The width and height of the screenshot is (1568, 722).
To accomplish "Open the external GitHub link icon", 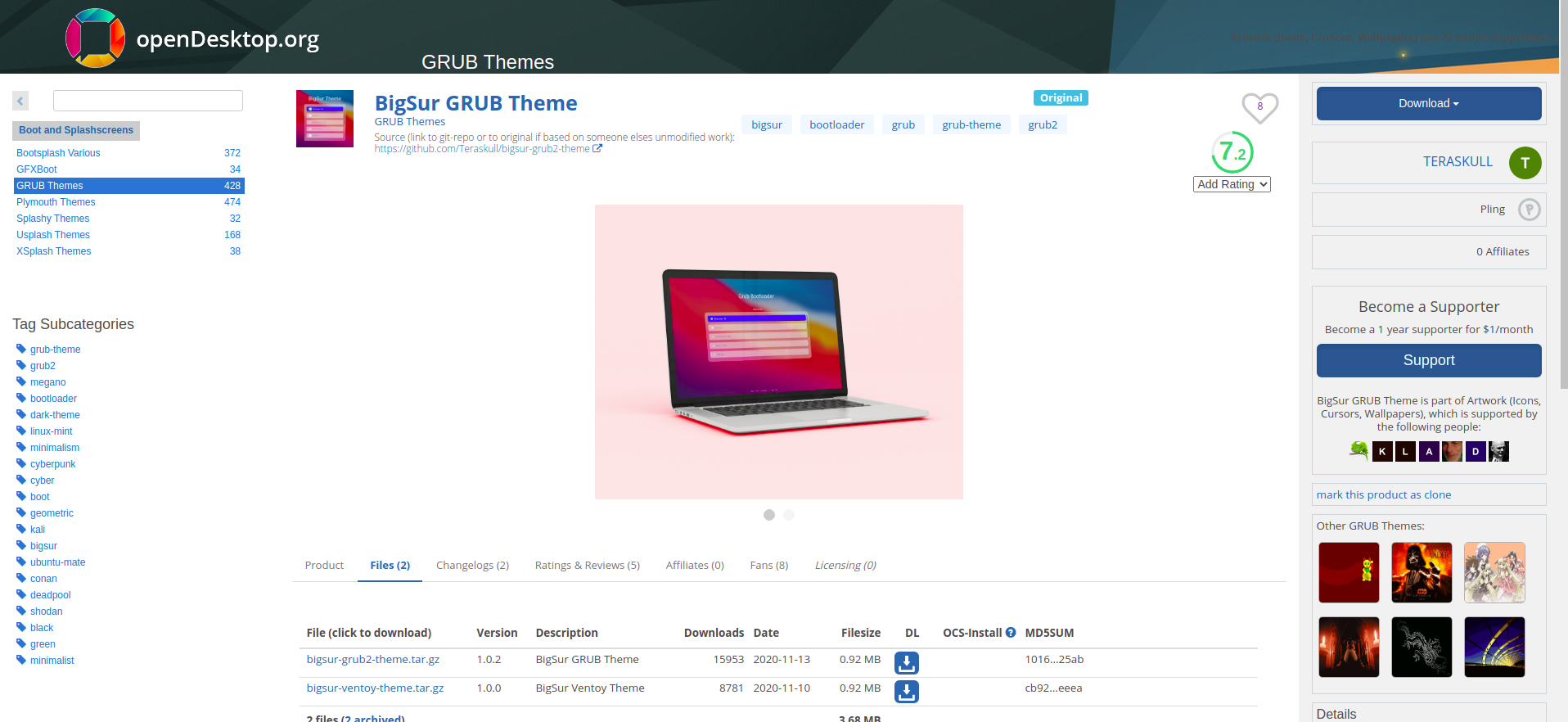I will pos(597,149).
